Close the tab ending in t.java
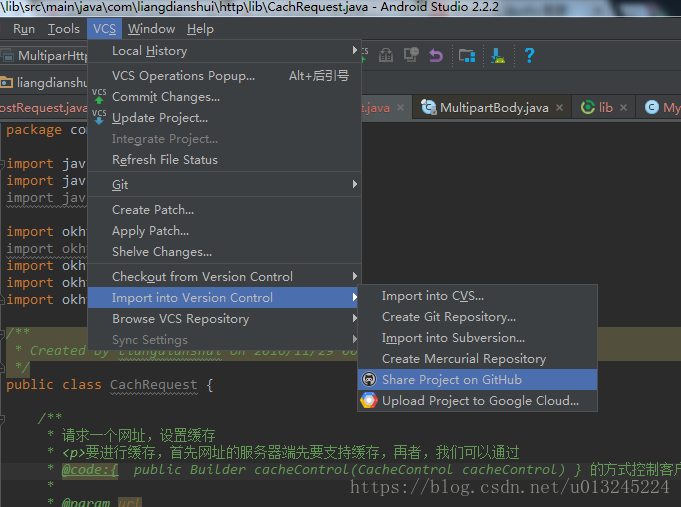 400,107
